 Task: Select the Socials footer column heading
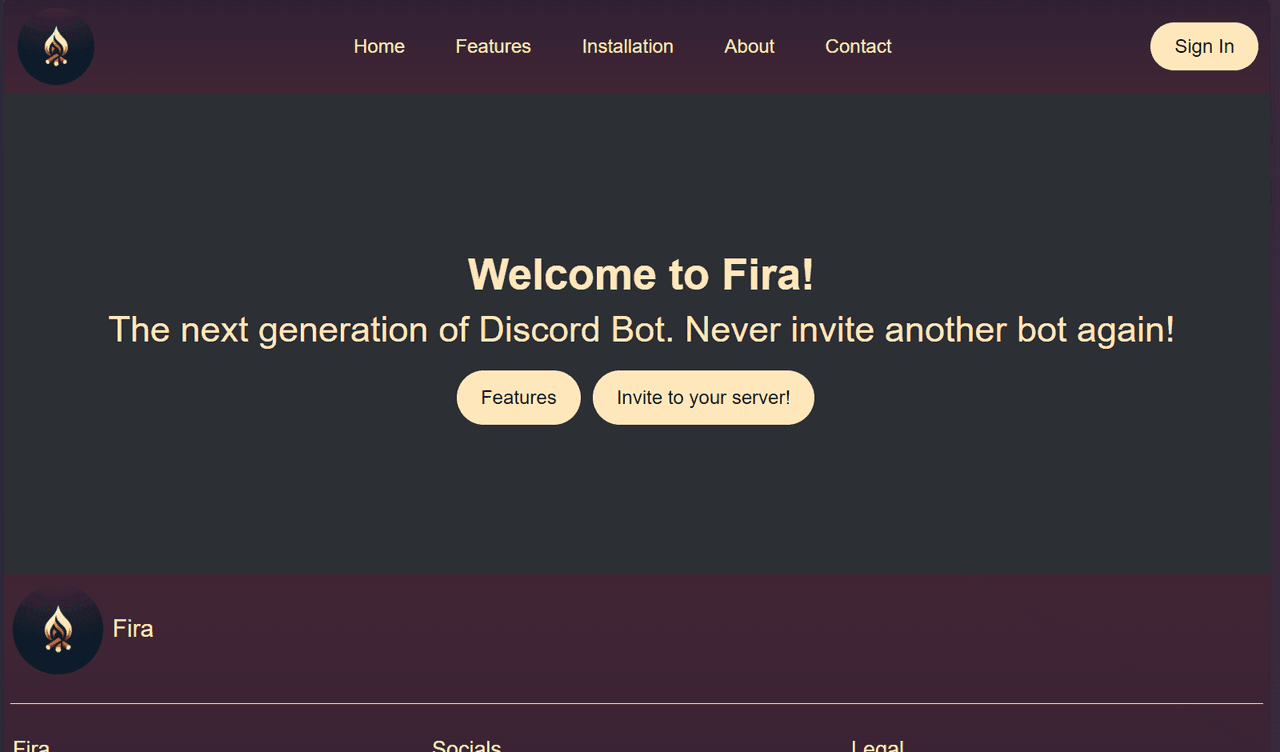pyautogui.click(x=466, y=746)
